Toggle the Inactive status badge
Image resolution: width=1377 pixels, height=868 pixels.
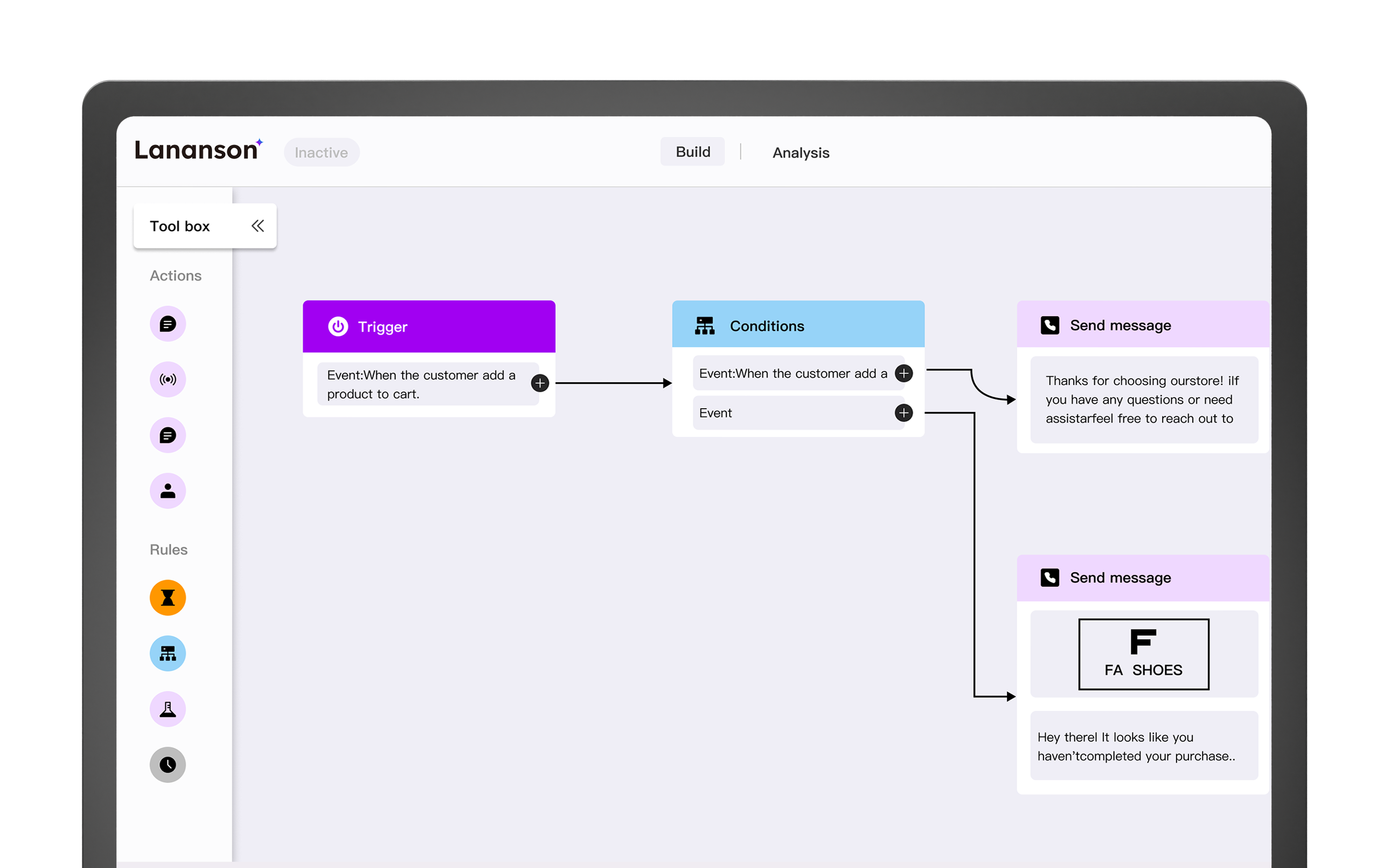point(322,152)
